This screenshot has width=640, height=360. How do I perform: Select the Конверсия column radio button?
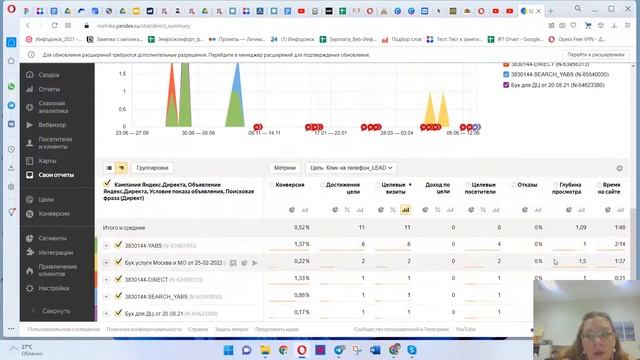coord(272,185)
